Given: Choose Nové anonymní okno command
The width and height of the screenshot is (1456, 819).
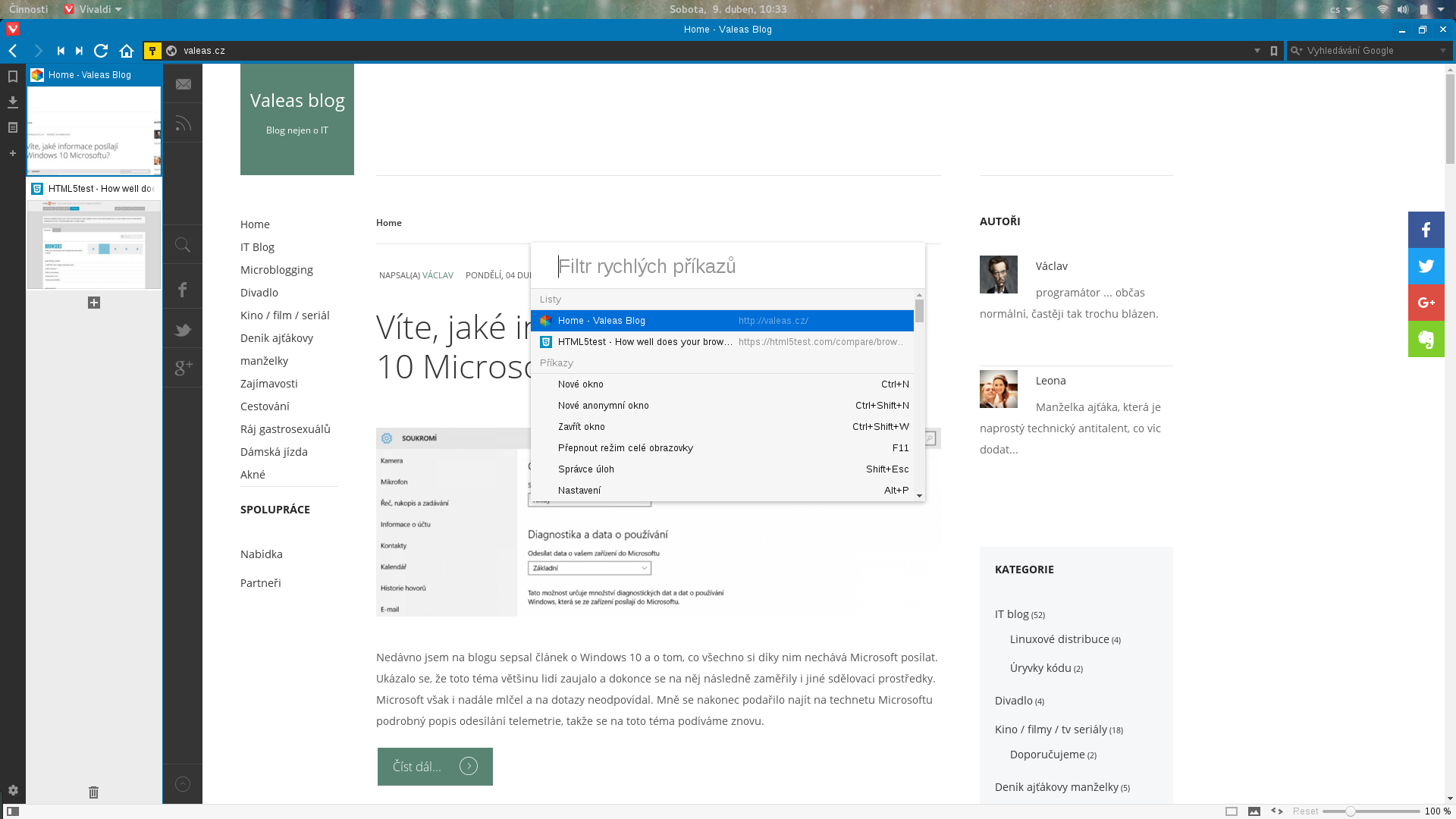Looking at the screenshot, I should coord(722,406).
